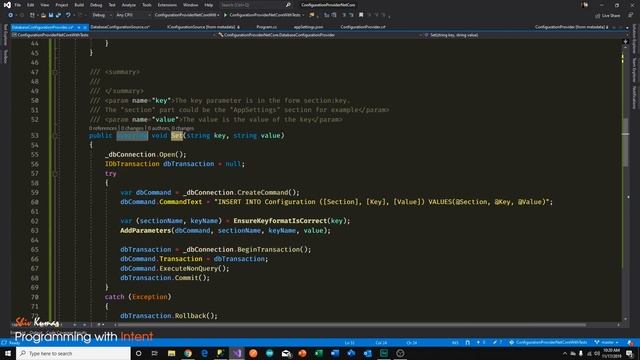Click the Save All toolbar icon

point(58,15)
